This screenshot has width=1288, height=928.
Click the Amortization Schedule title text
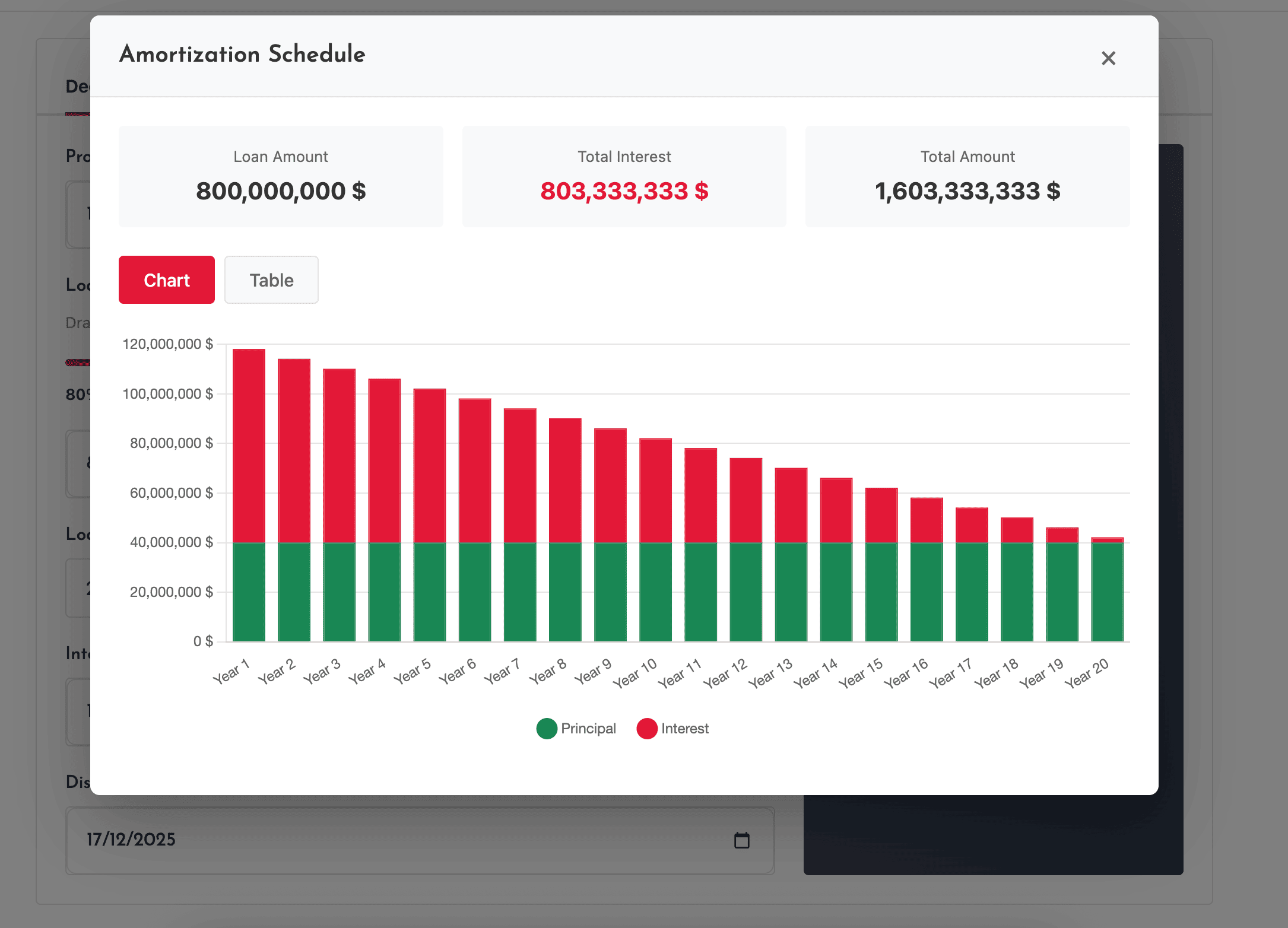click(x=242, y=54)
